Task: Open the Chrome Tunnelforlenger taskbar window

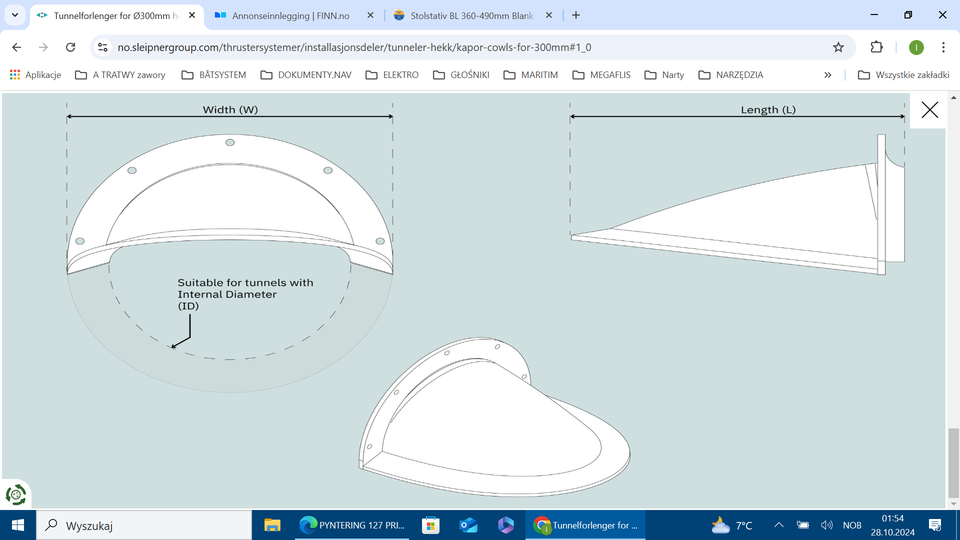Action: point(585,525)
